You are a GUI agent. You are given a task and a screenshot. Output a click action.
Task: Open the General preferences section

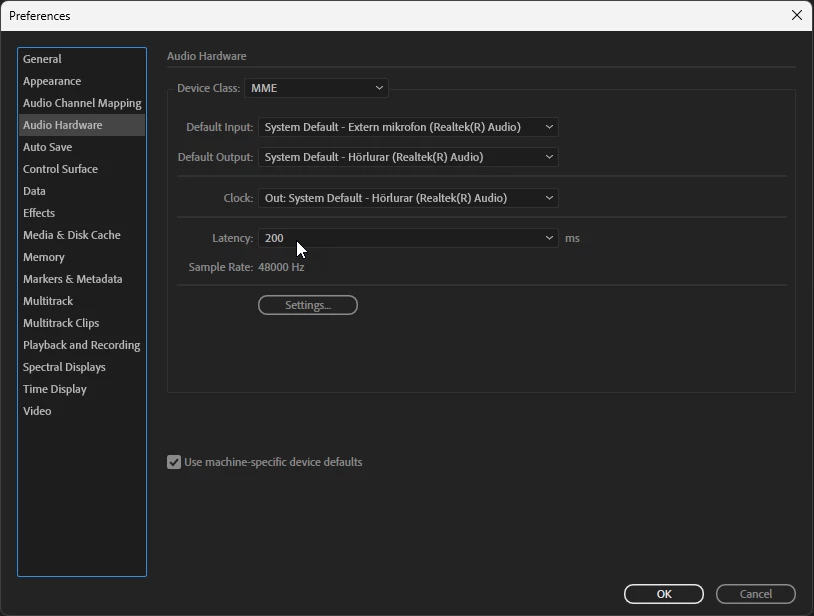coord(82,59)
